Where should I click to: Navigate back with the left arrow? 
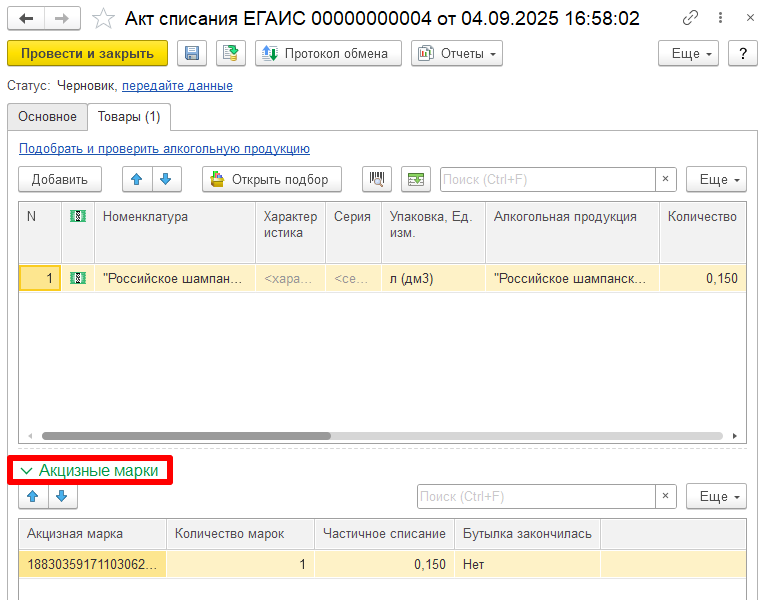coord(26,18)
